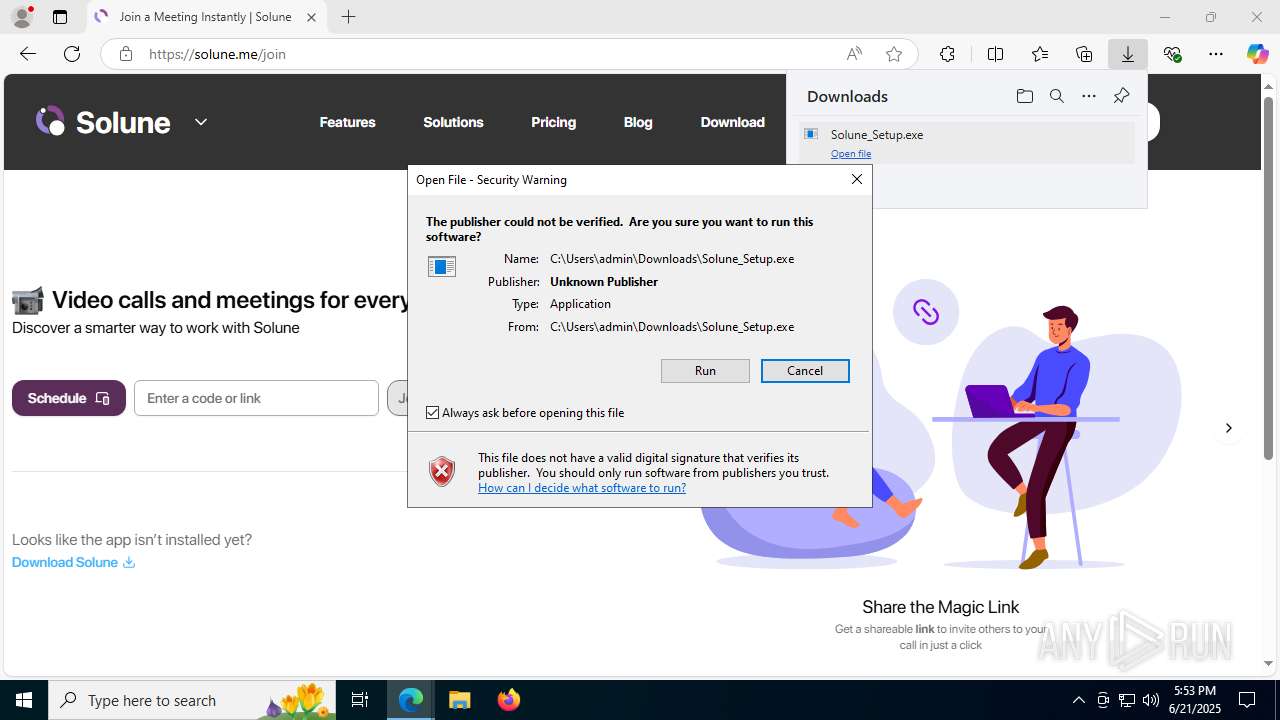
Task: Open the clock showing 5:53 PM
Action: pyautogui.click(x=1195, y=700)
